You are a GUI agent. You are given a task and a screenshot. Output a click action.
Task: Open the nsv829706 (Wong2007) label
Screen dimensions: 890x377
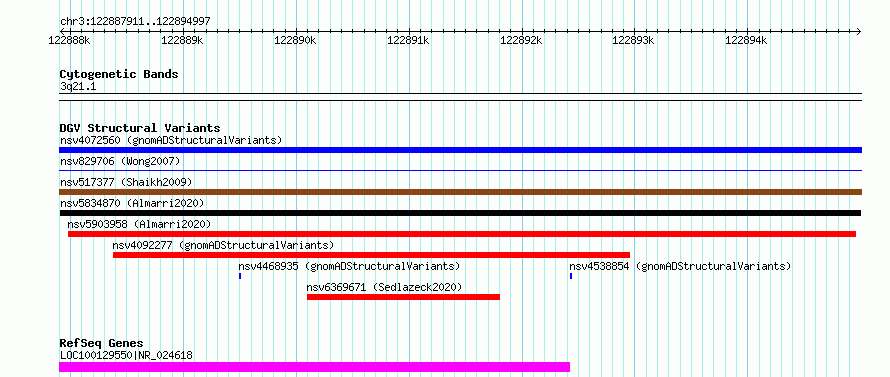tap(120, 161)
